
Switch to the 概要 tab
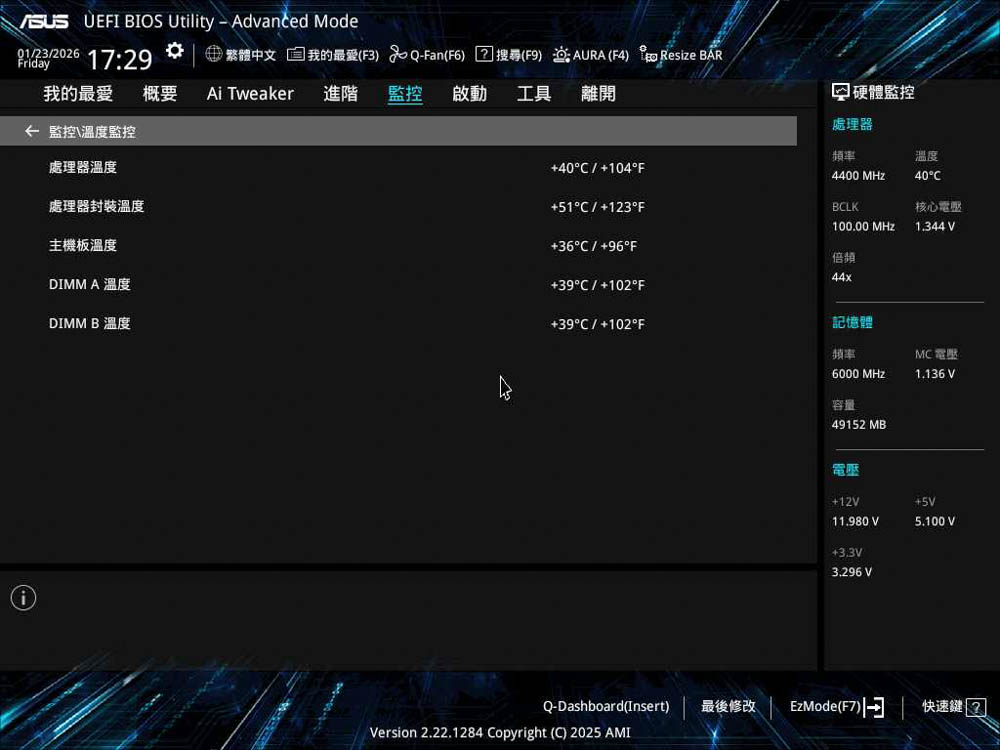pos(160,94)
